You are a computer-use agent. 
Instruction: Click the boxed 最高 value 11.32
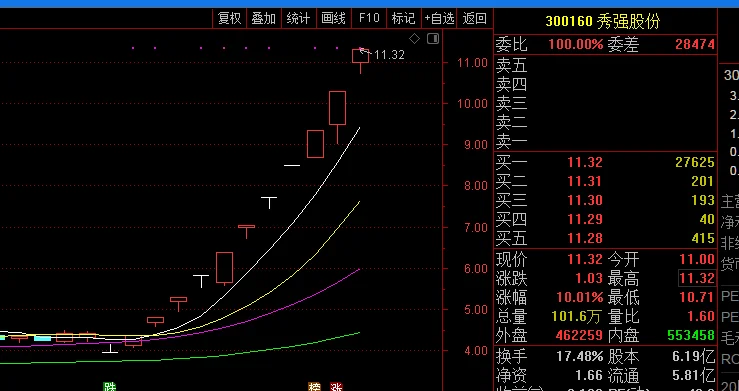(x=697, y=278)
